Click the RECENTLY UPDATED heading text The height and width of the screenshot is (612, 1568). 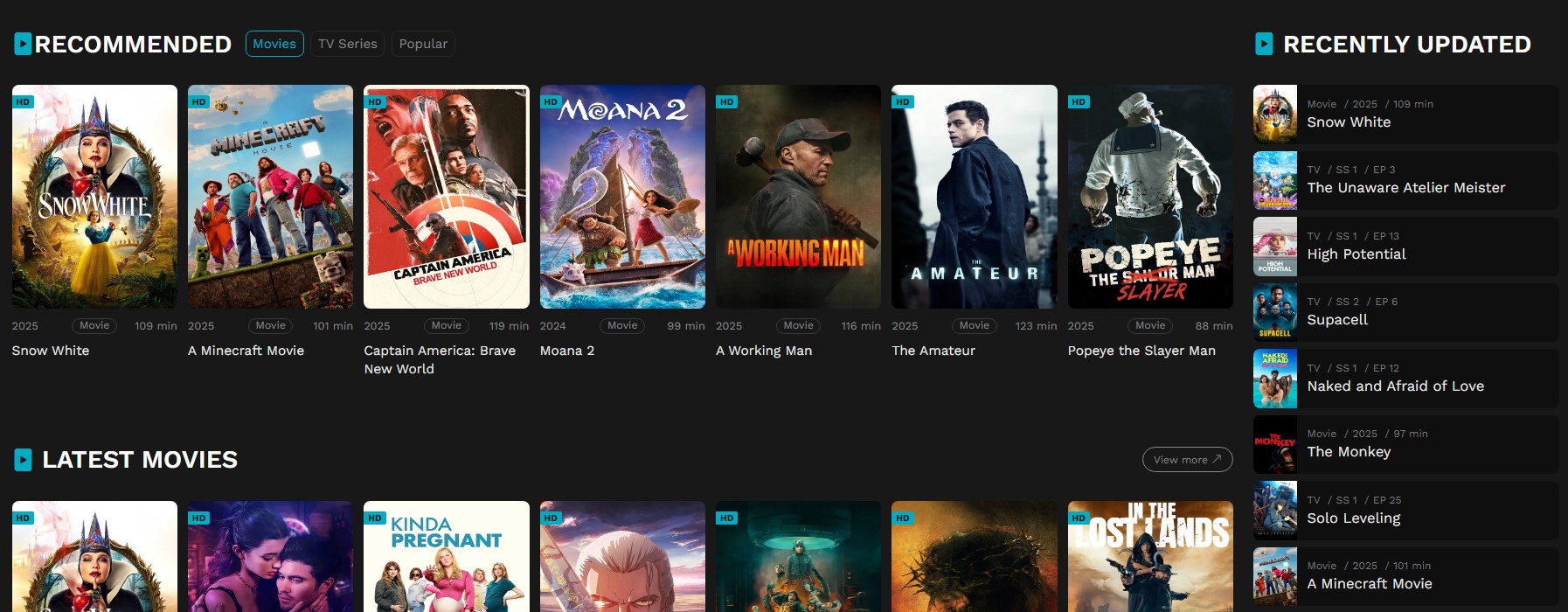(x=1407, y=44)
